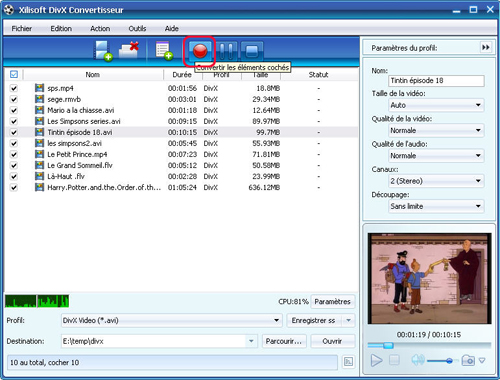Image resolution: width=500 pixels, height=380 pixels.
Task: Click the preview seek slider handle
Action: pos(388,345)
